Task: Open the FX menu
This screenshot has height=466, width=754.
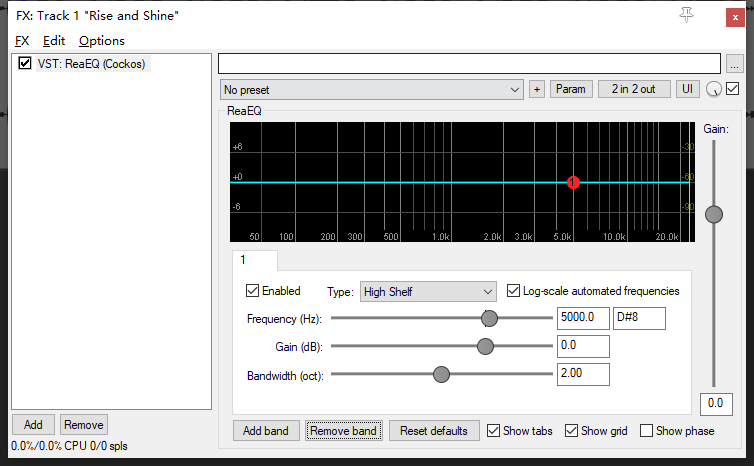Action: (22, 41)
